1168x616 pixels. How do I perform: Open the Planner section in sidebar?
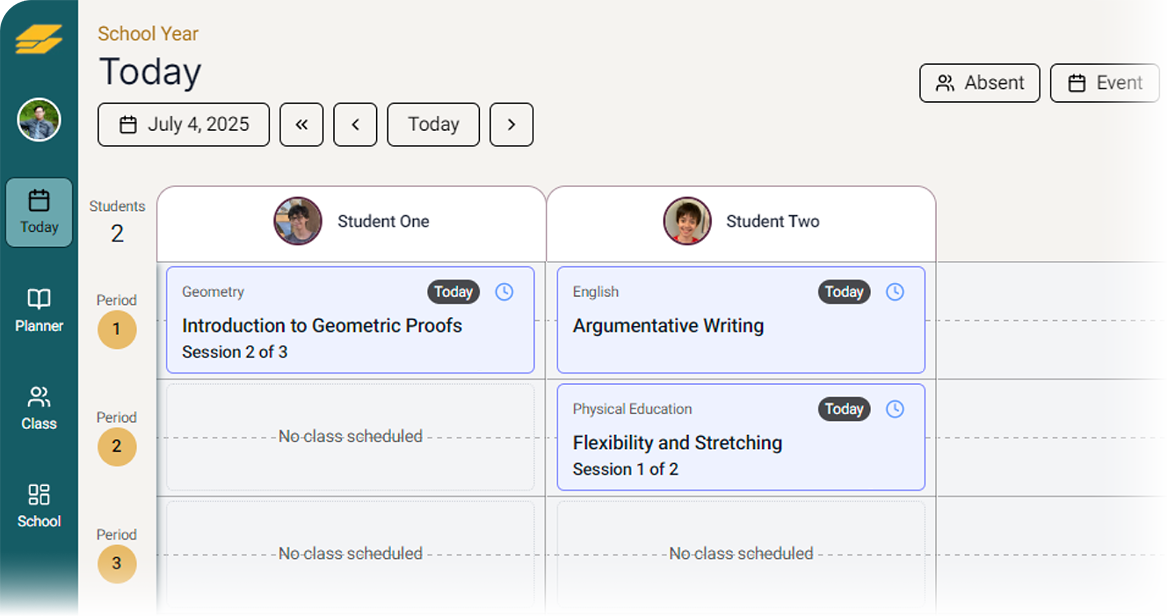[x=39, y=311]
